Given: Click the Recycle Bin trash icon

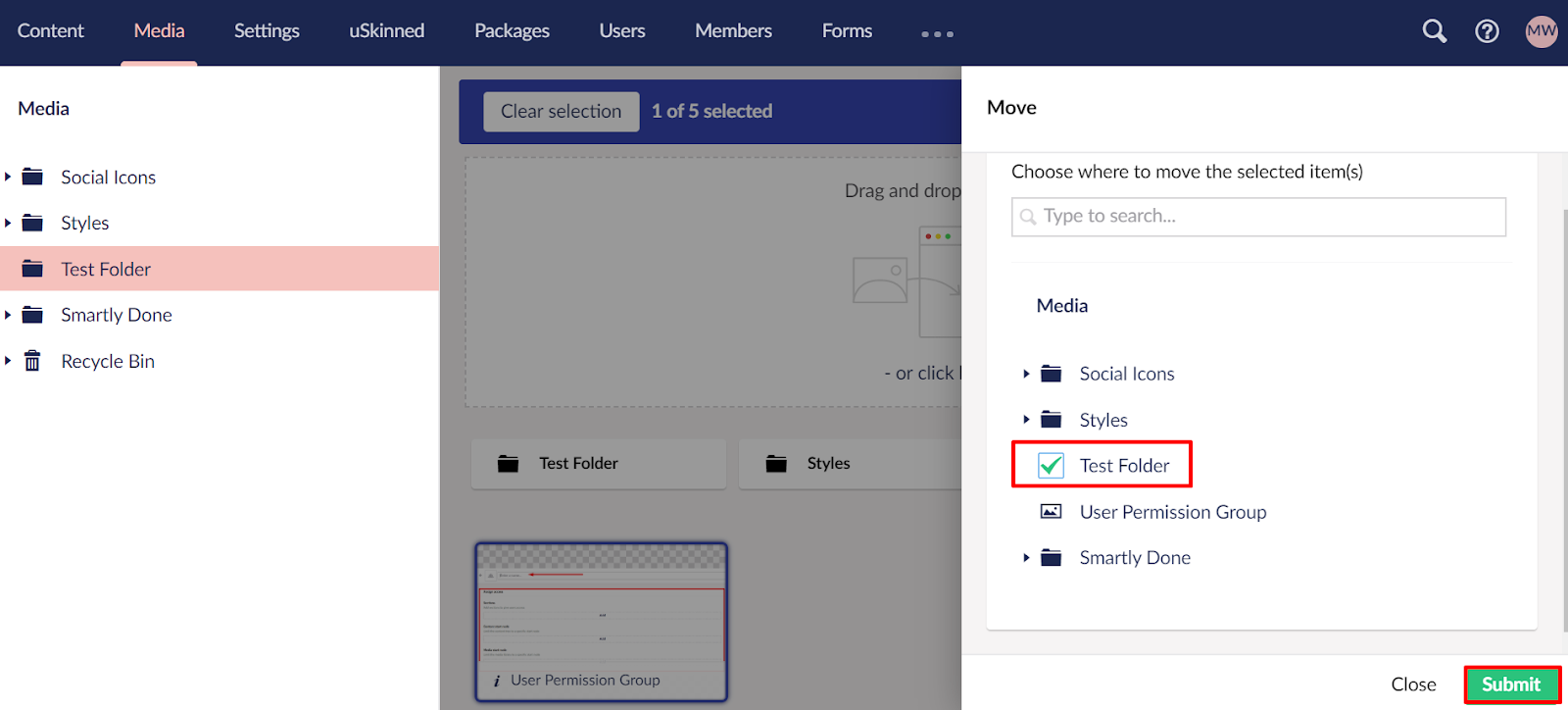Looking at the screenshot, I should point(32,361).
